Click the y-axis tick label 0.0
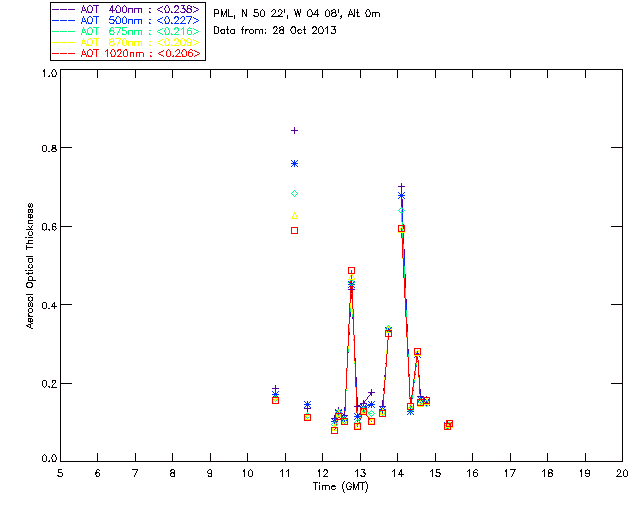The height and width of the screenshot is (512, 640). pos(49,459)
